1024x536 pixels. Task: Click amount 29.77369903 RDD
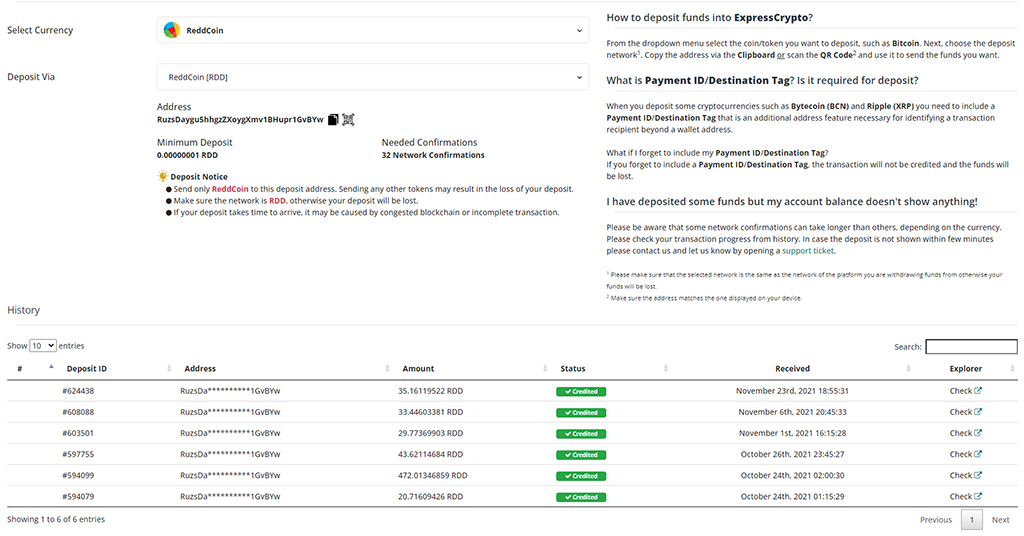[x=430, y=433]
